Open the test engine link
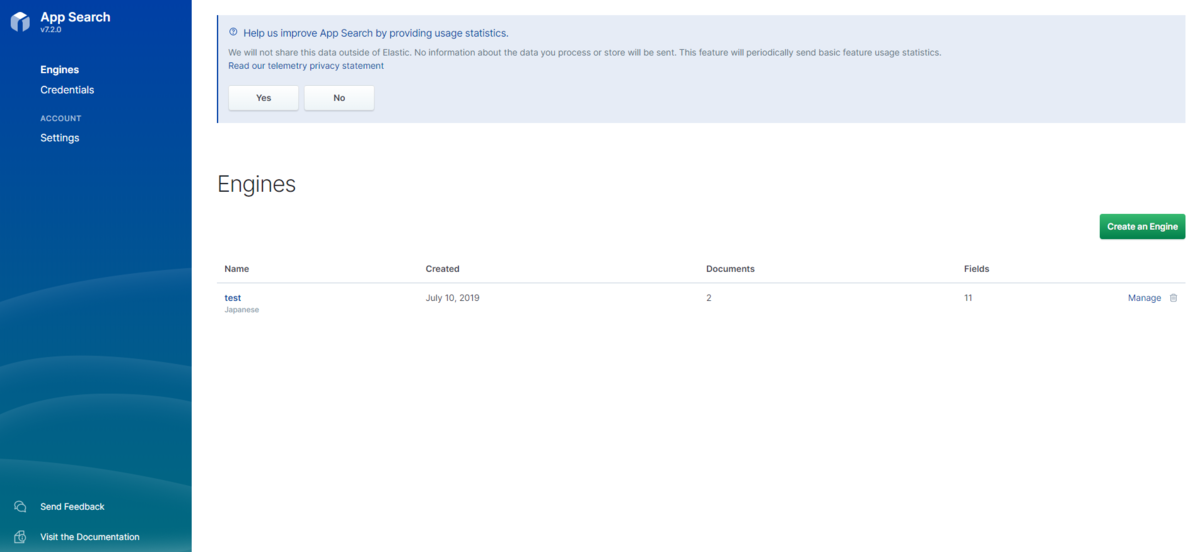The width and height of the screenshot is (1200, 552). [x=232, y=298]
